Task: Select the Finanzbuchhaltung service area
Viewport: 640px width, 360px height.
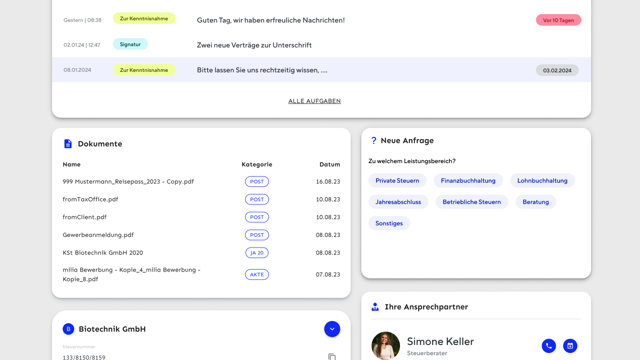Action: (x=468, y=180)
